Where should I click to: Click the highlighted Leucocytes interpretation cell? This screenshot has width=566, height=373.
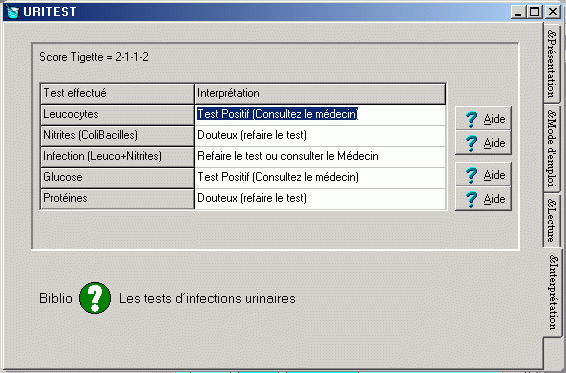(x=320, y=115)
